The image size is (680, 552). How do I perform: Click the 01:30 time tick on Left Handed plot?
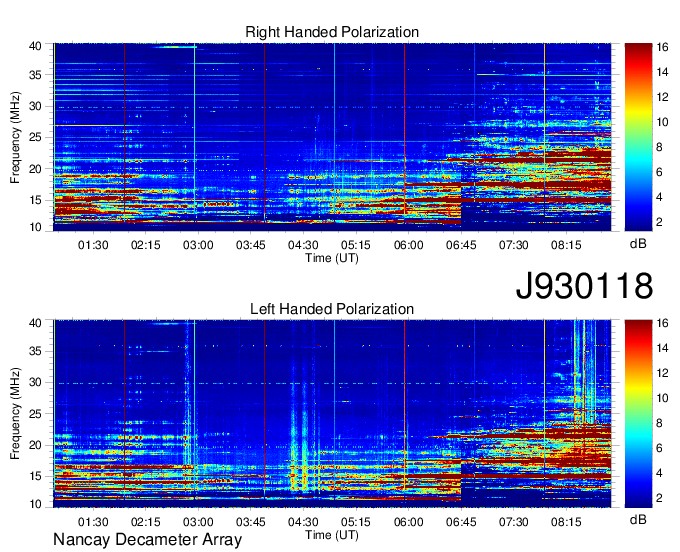(93, 522)
